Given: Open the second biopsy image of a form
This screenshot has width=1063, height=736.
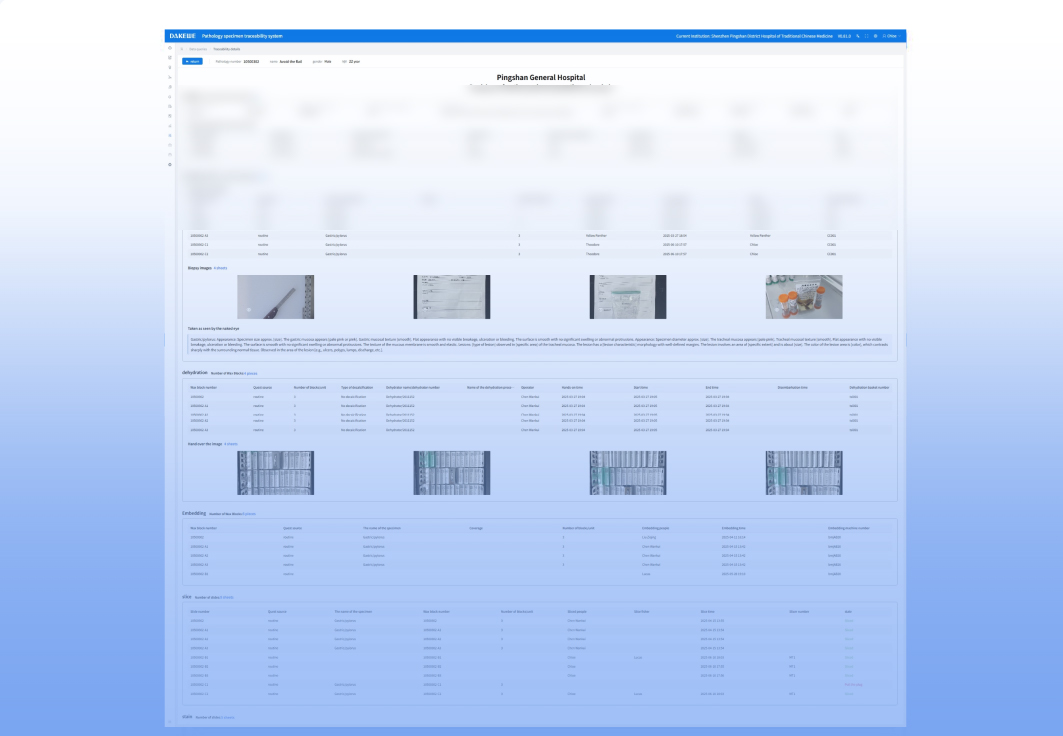Looking at the screenshot, I should tap(452, 297).
